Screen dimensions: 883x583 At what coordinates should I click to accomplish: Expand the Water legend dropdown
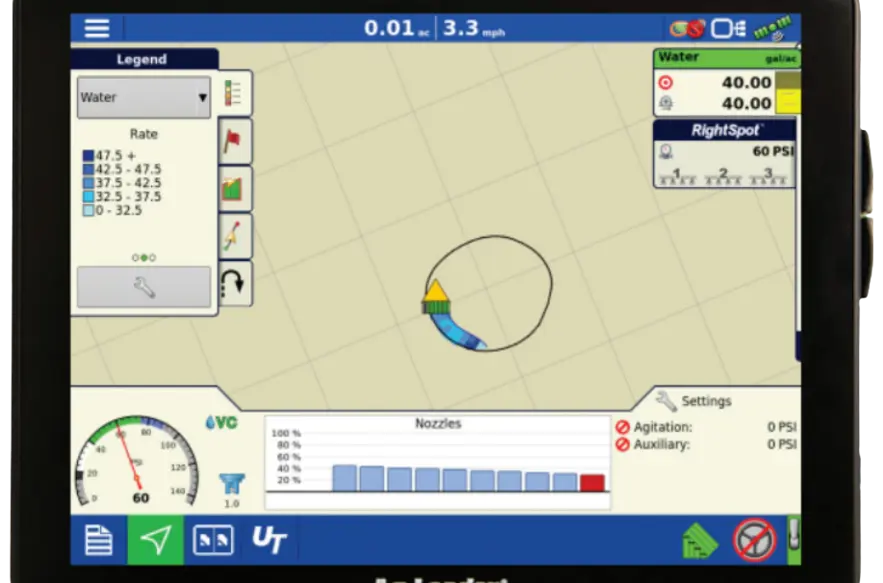coord(144,98)
